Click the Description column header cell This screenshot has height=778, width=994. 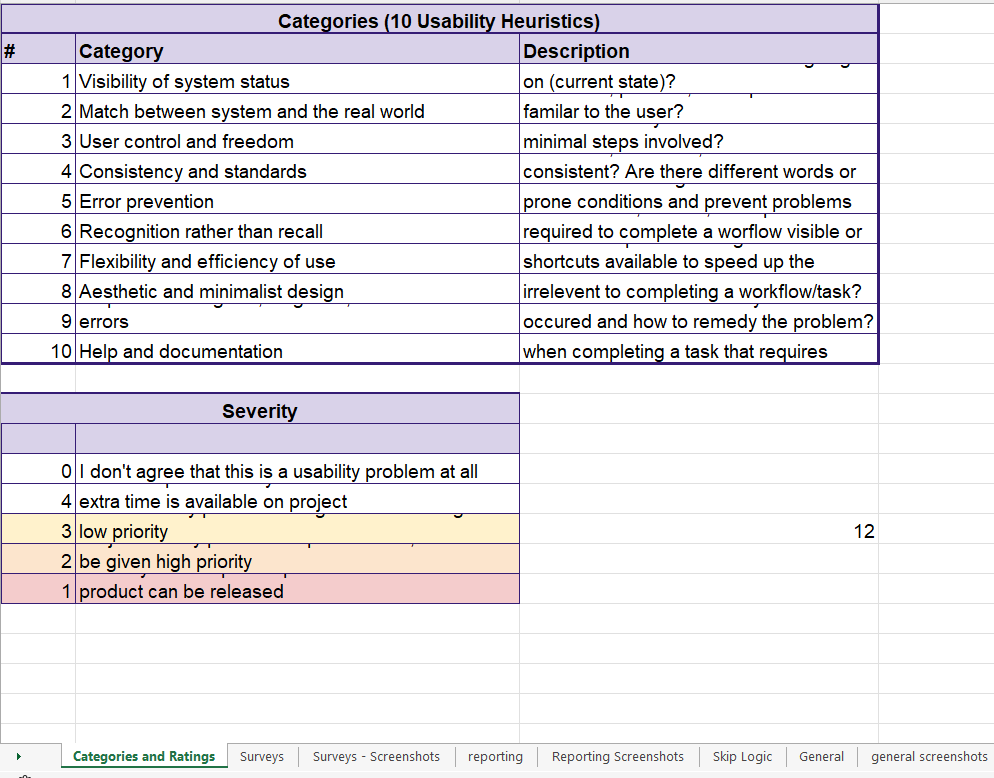click(x=698, y=51)
